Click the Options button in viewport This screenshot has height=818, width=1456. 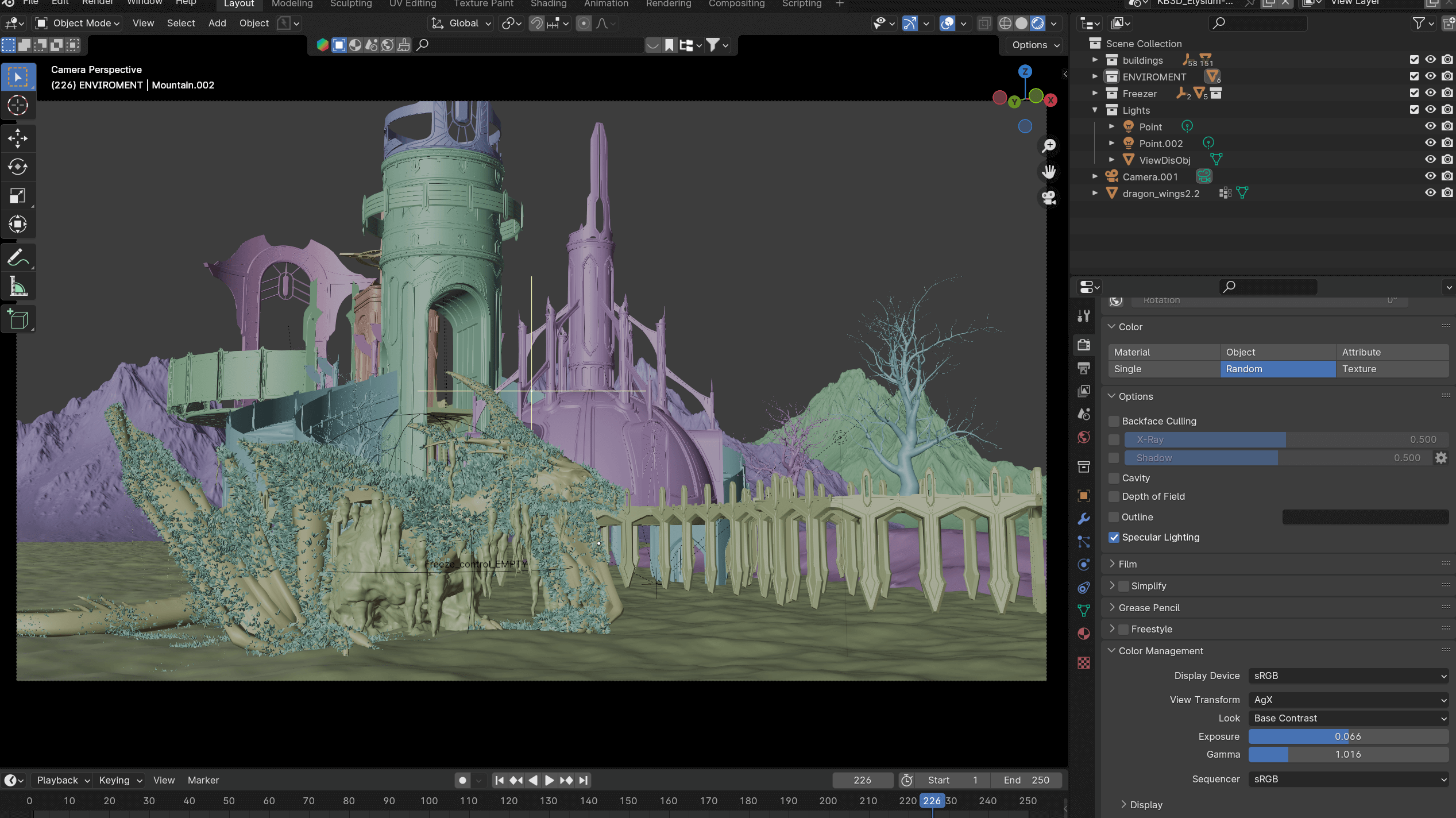point(1036,45)
